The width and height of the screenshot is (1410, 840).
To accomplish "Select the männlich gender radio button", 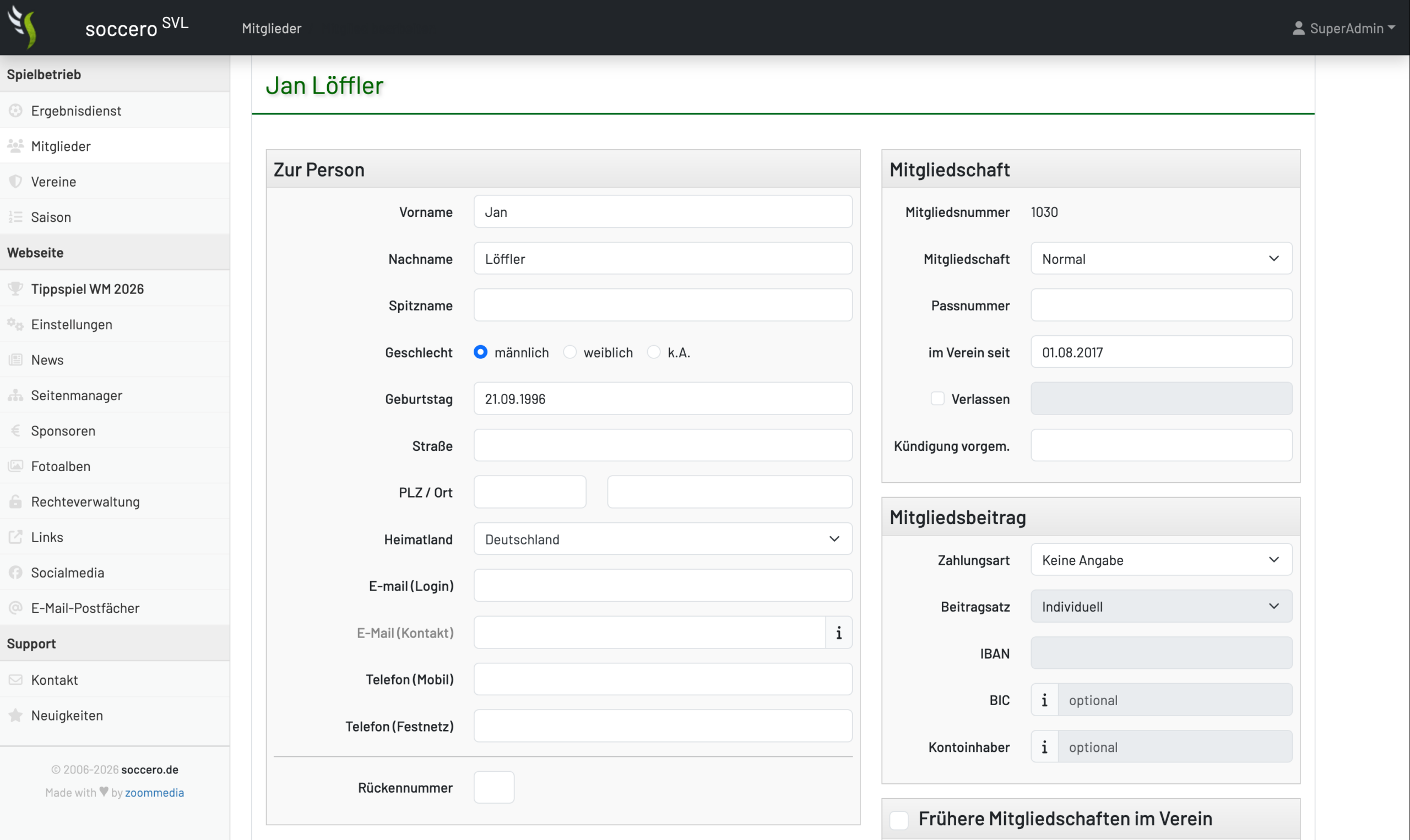I will coord(480,352).
